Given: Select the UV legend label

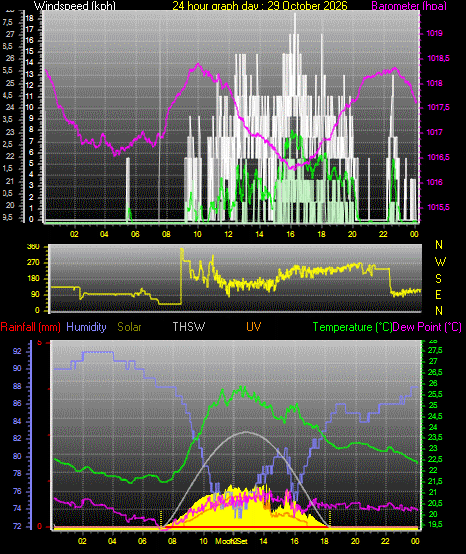Looking at the screenshot, I should point(254,327).
